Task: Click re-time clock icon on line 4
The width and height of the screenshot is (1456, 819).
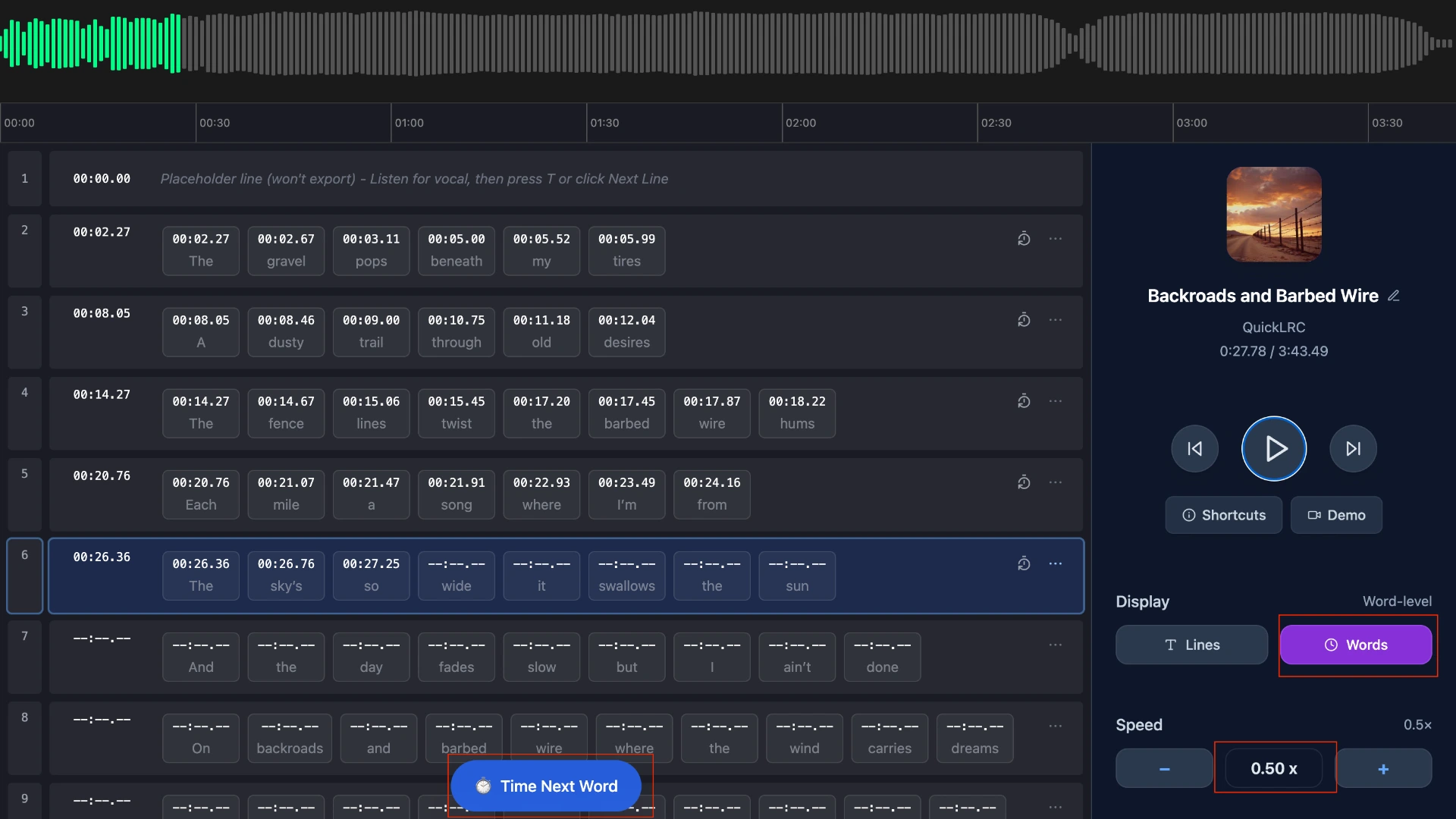Action: [x=1024, y=401]
